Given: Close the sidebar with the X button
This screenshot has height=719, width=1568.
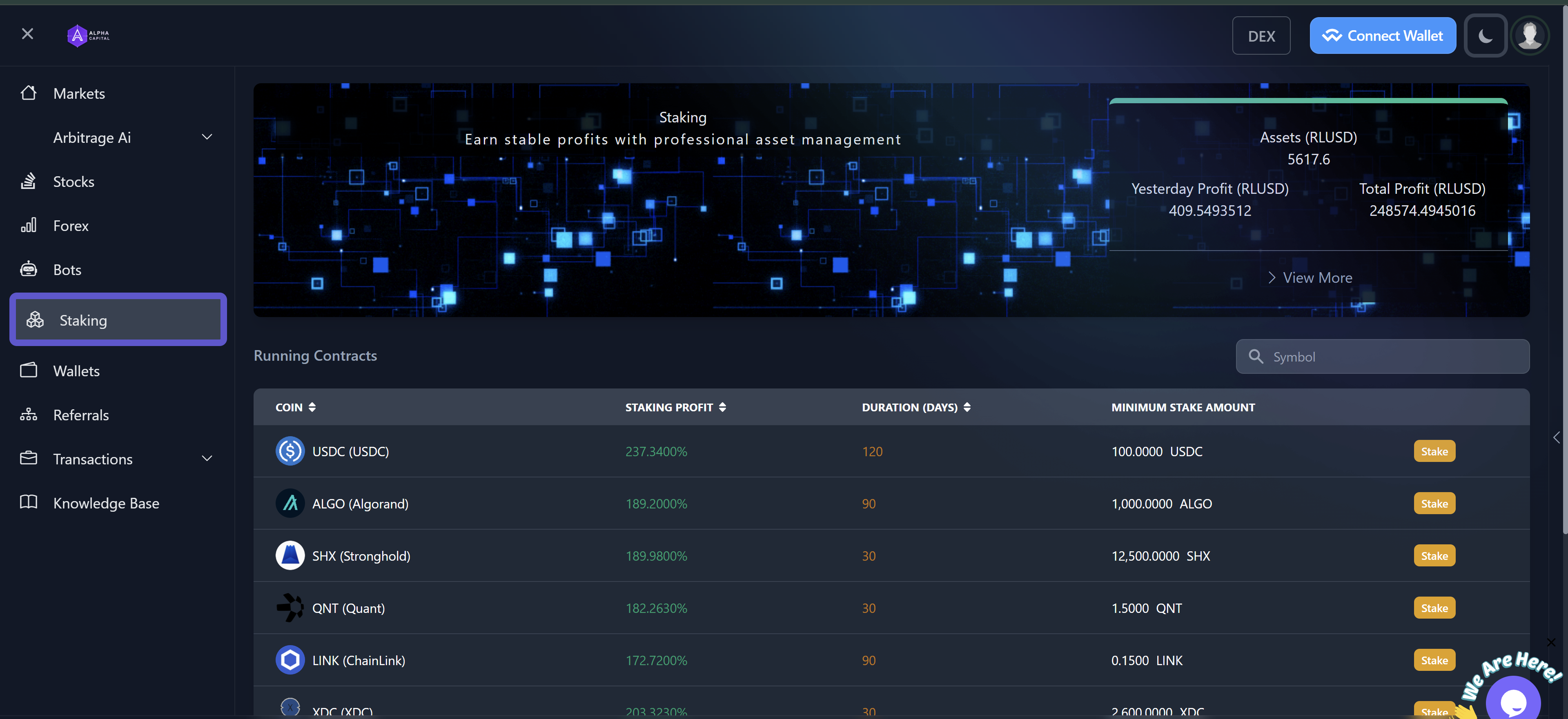Looking at the screenshot, I should click(27, 33).
